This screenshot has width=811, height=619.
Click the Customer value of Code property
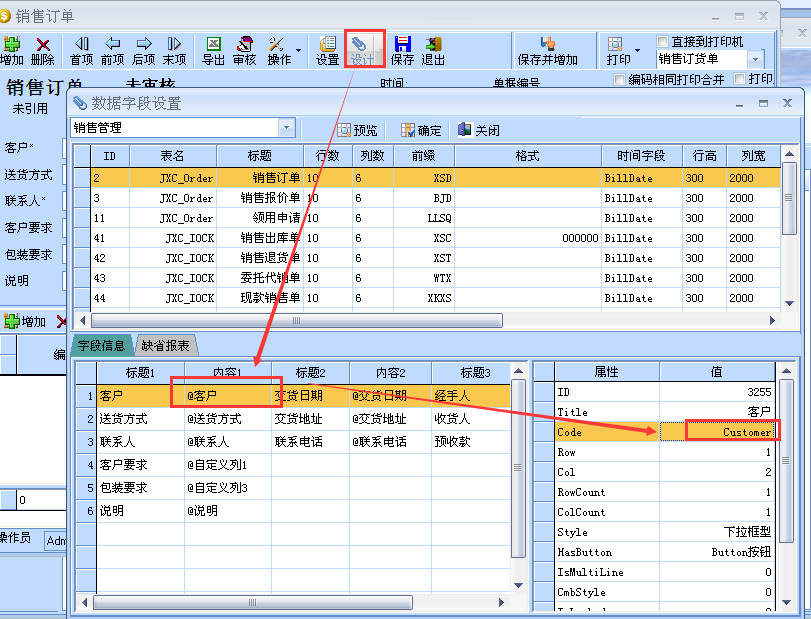point(717,432)
